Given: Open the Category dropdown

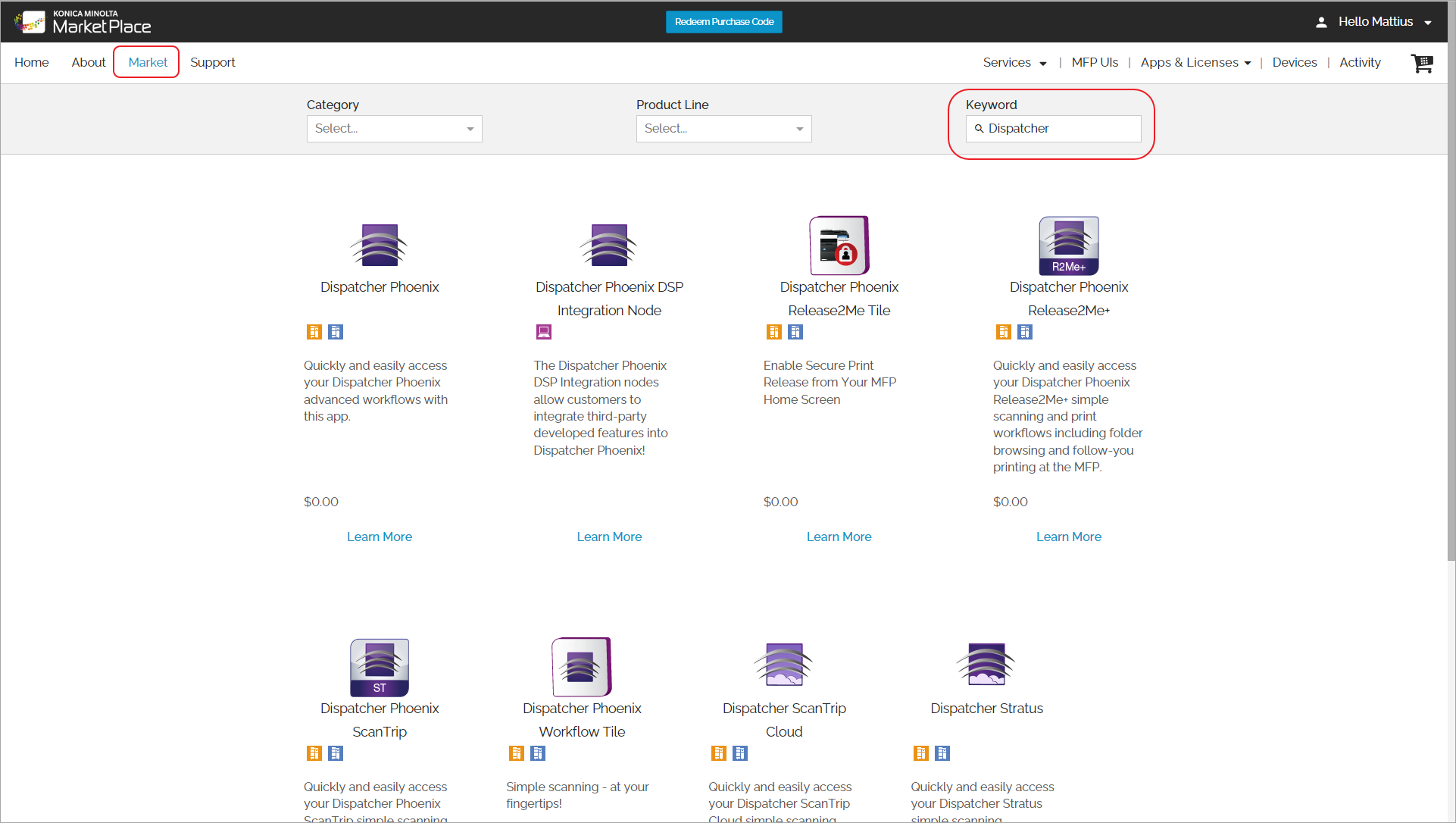Looking at the screenshot, I should 394,129.
